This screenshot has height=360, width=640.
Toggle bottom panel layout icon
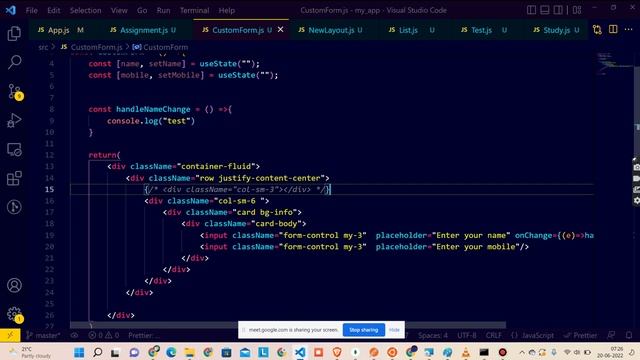(544, 10)
